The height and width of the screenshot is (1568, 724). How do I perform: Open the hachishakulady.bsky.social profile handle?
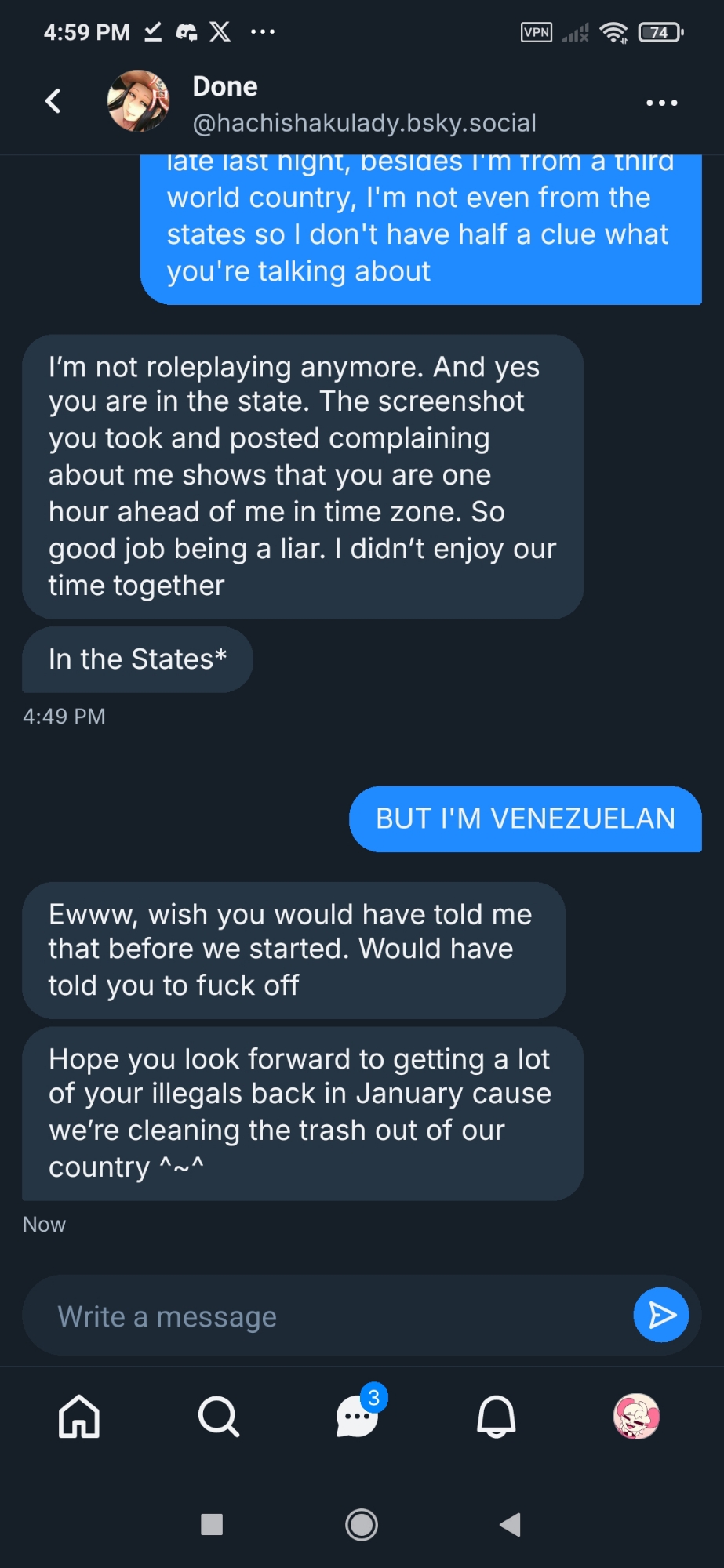[x=364, y=123]
